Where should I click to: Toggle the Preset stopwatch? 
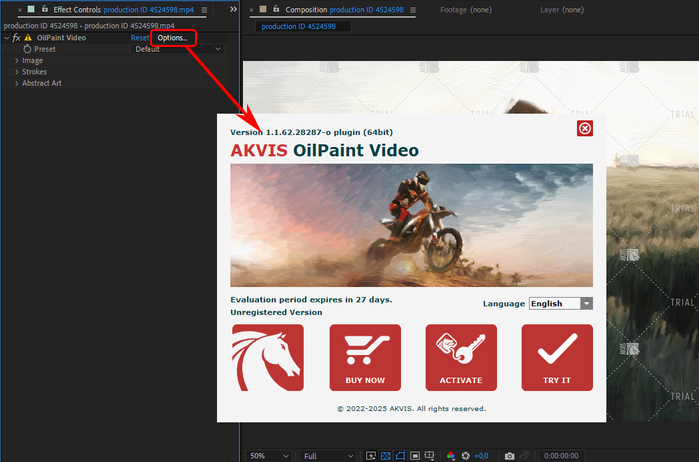pyautogui.click(x=27, y=49)
